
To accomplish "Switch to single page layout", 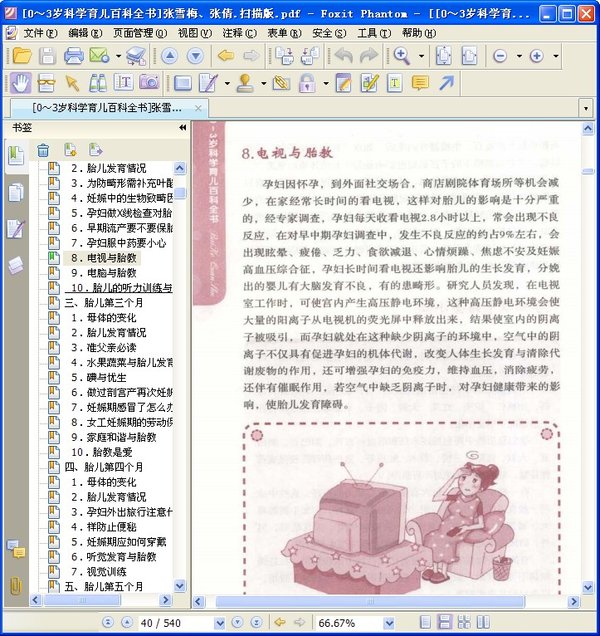I will coord(425,622).
